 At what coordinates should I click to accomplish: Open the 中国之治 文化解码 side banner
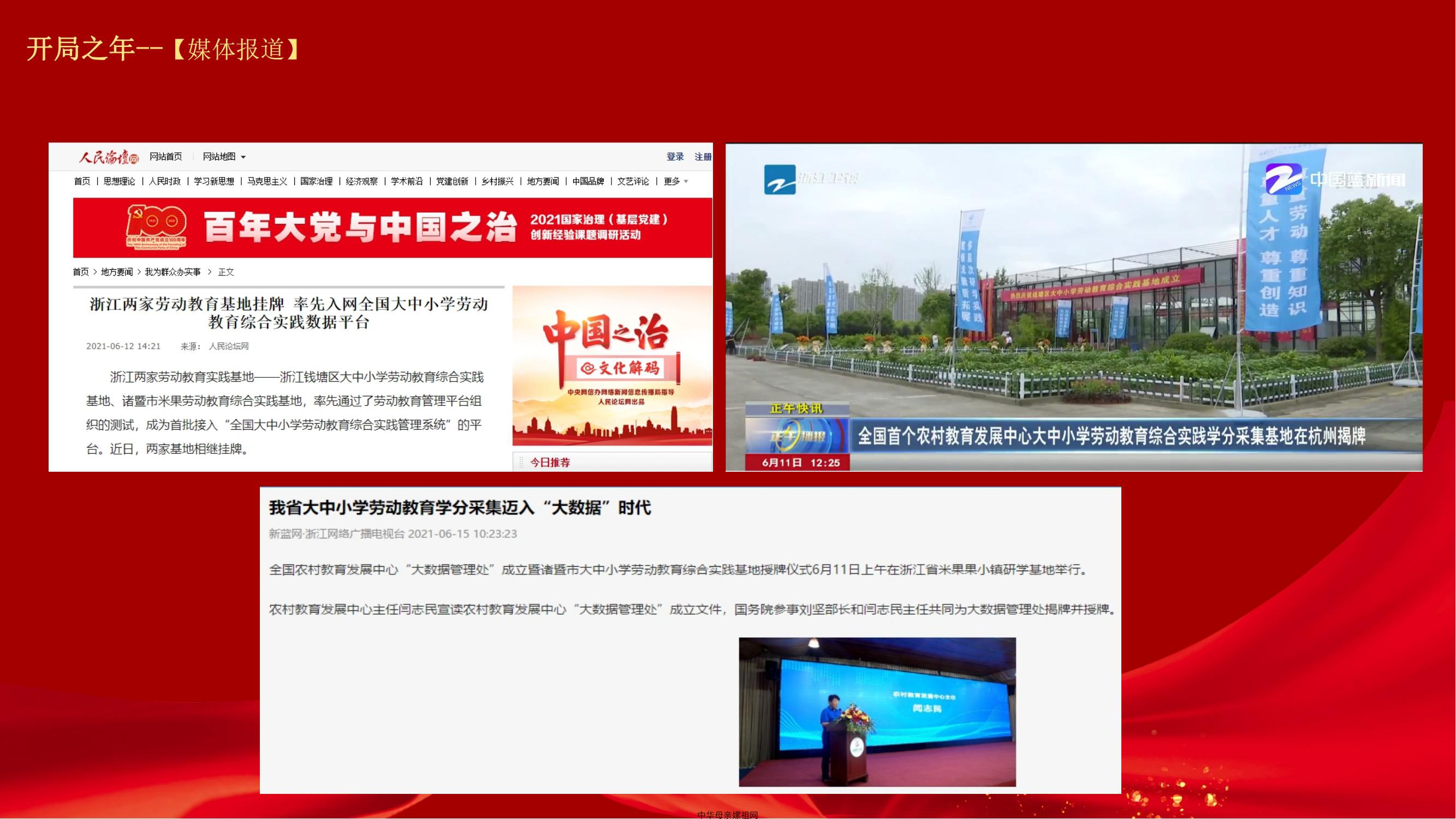point(612,366)
